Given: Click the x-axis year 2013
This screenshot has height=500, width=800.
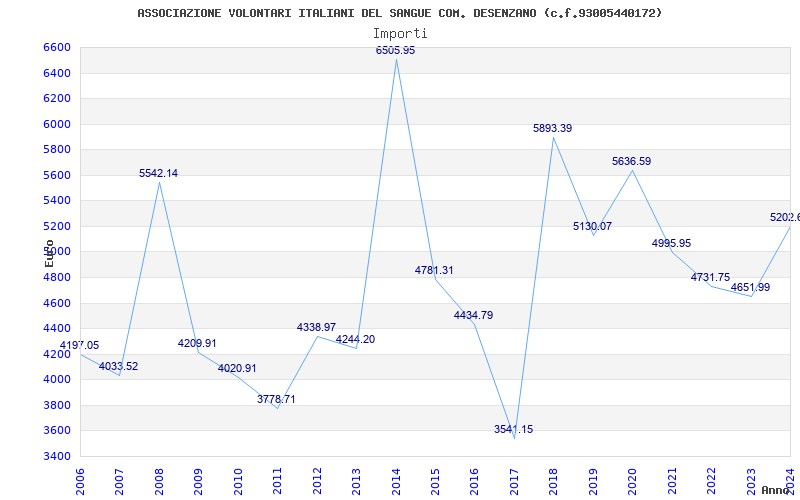Looking at the screenshot, I should (356, 482).
